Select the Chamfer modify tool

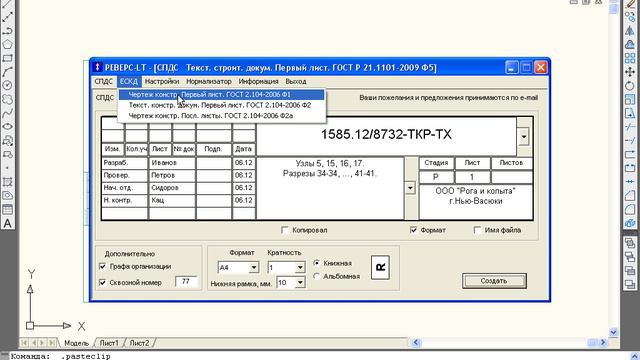pos(630,196)
